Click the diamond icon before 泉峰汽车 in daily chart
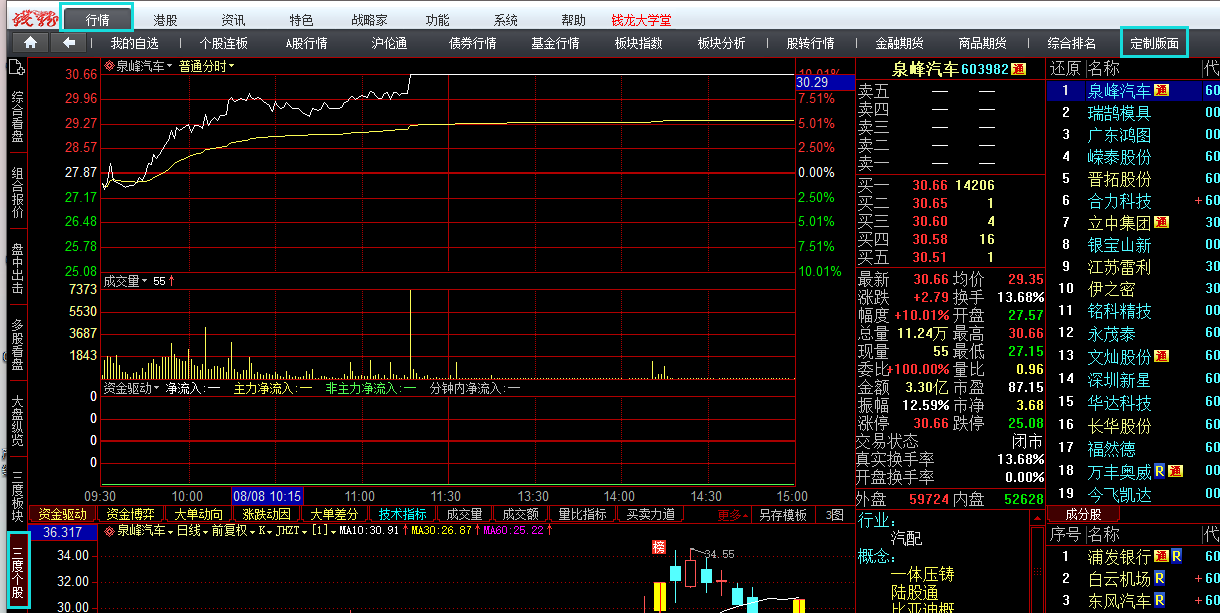 coord(109,530)
